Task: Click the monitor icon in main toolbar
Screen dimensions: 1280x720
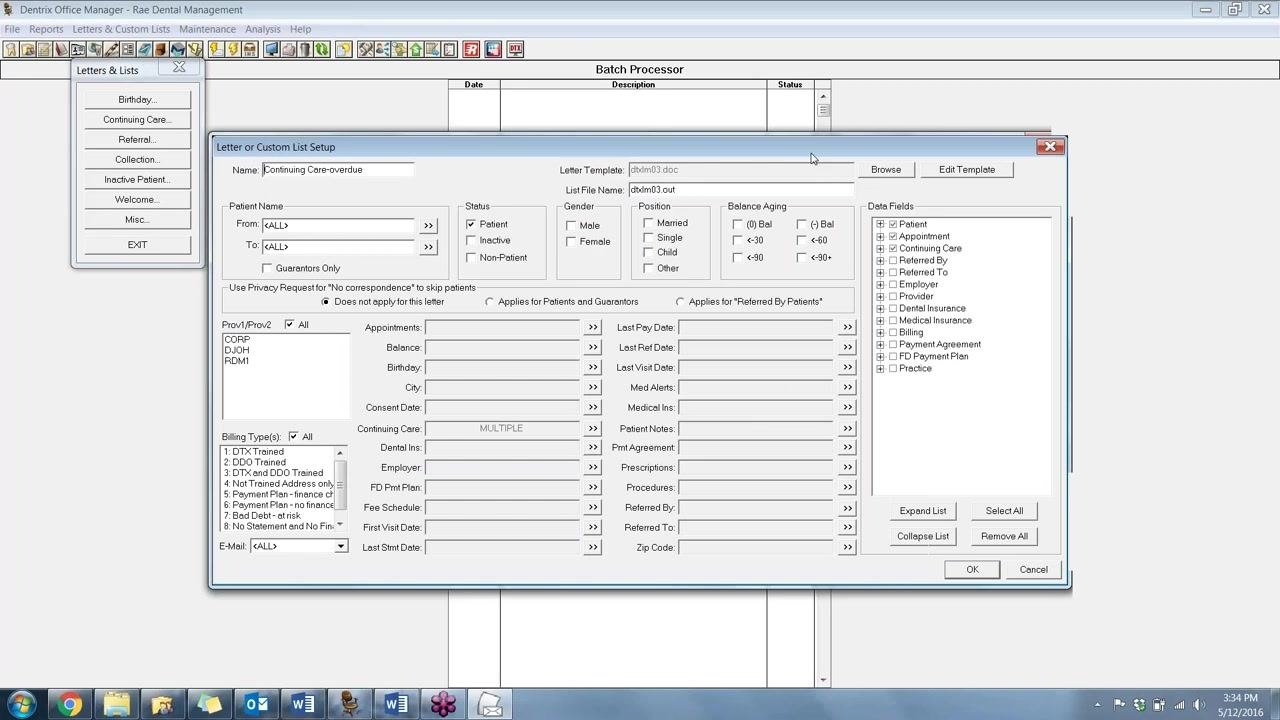Action: pyautogui.click(x=270, y=49)
